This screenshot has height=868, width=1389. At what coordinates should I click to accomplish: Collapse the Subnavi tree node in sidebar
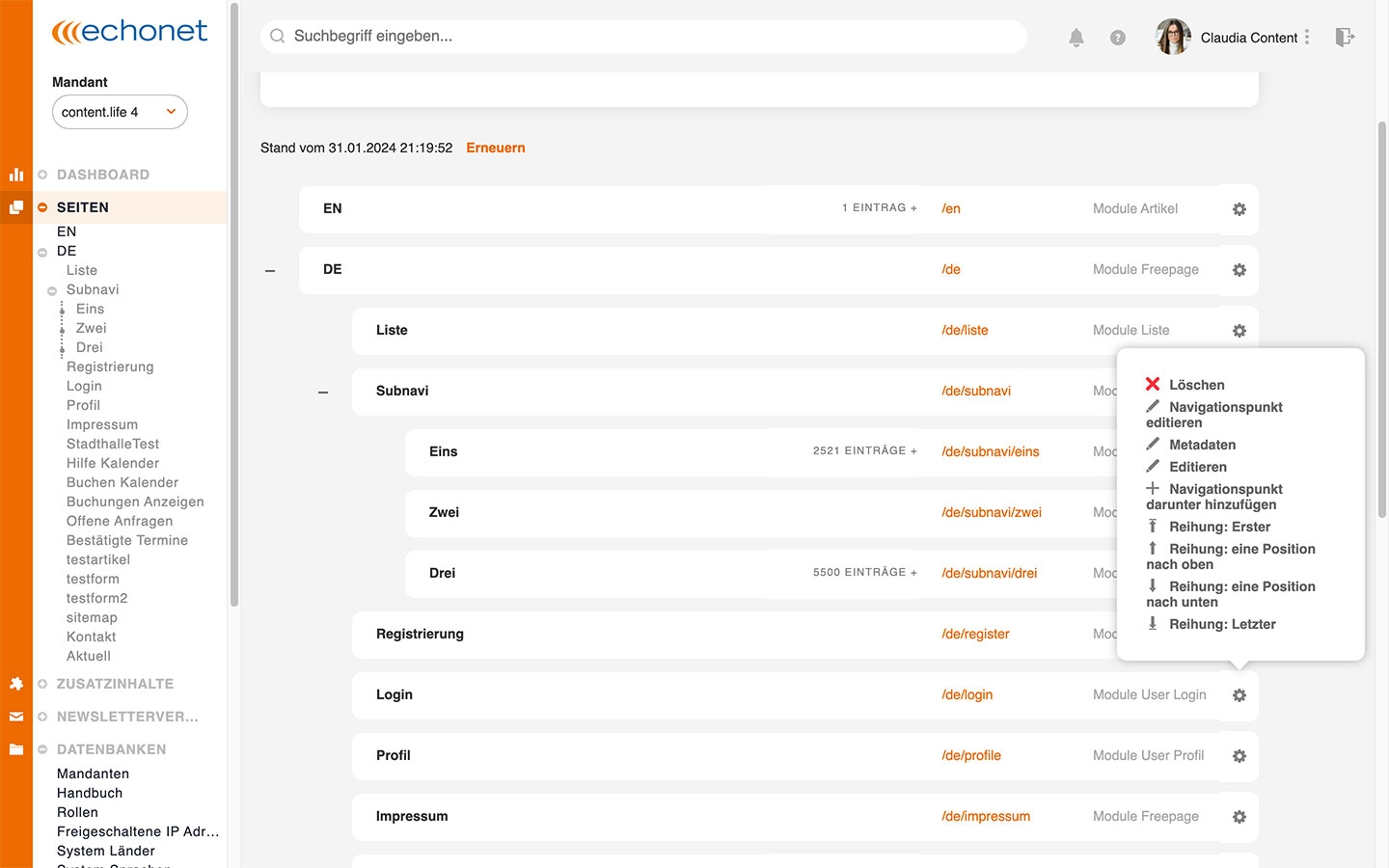pyautogui.click(x=52, y=290)
